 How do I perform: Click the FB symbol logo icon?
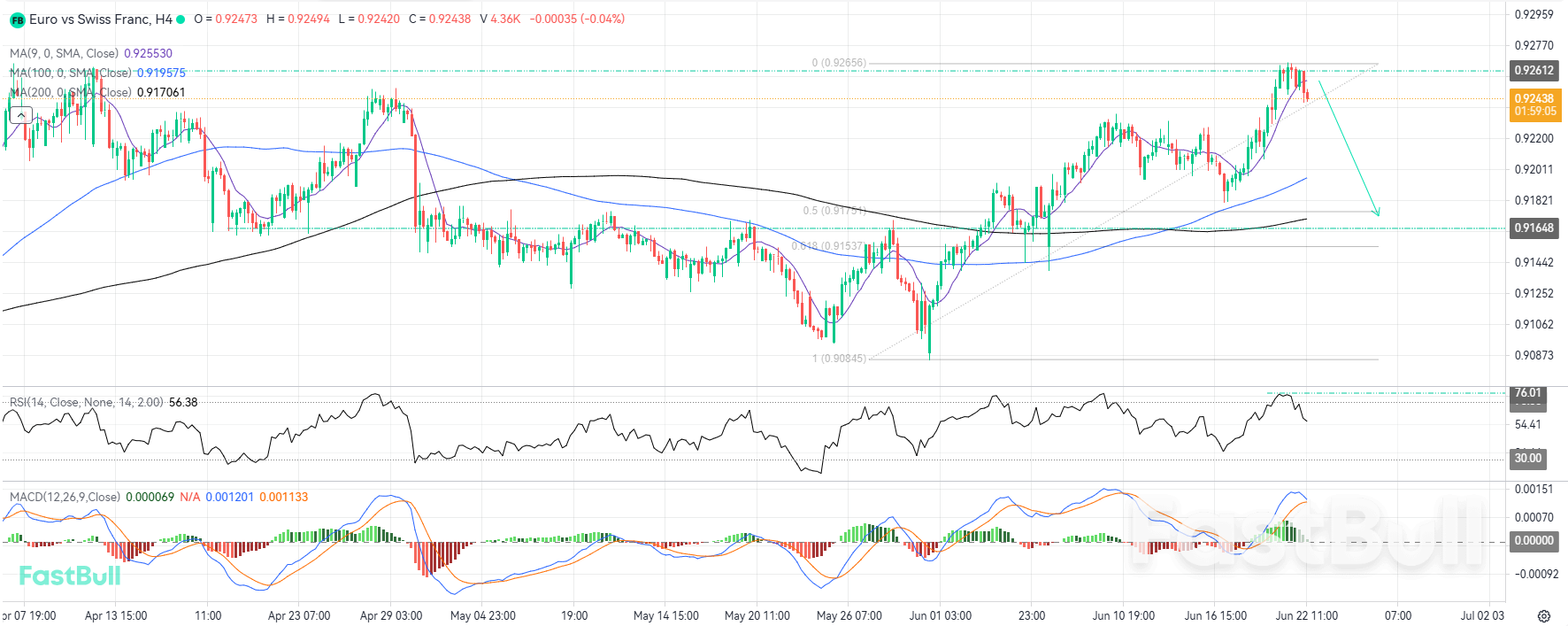17,19
